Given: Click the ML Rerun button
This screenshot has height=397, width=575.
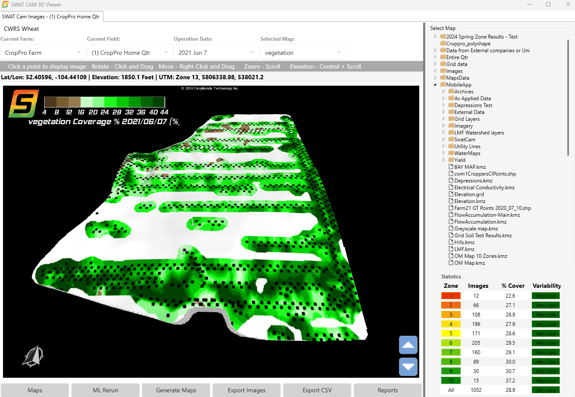Looking at the screenshot, I should point(105,390).
